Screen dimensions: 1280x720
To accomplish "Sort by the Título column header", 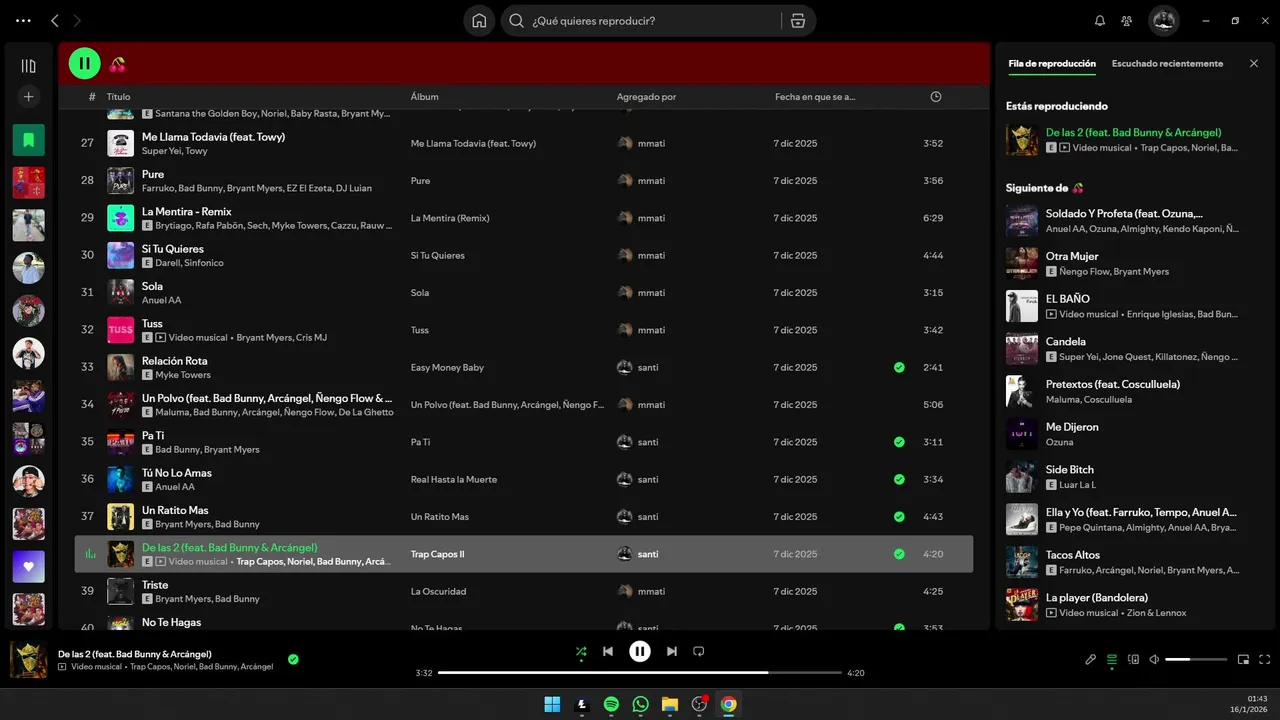I will tap(119, 97).
